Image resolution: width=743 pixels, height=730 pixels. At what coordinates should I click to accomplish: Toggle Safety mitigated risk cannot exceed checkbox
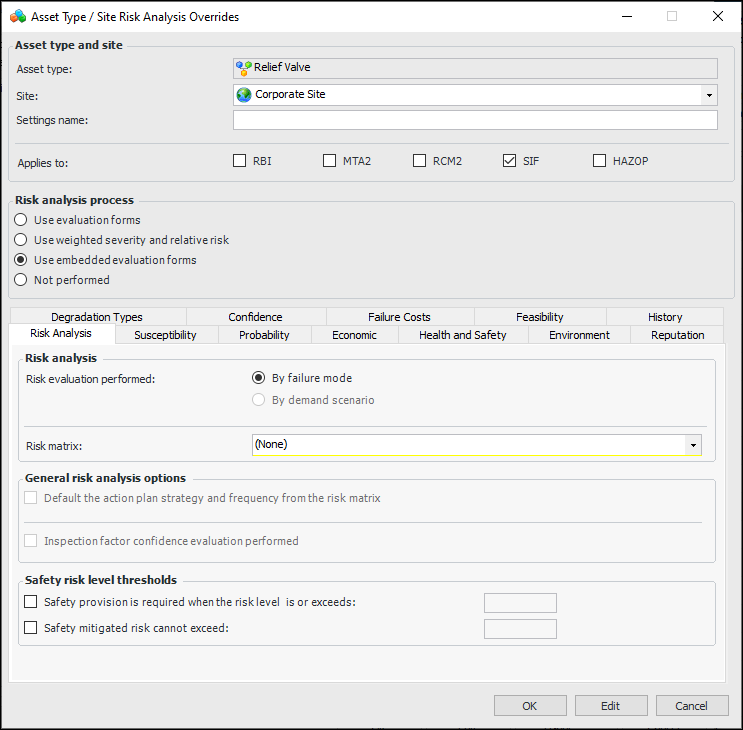pos(31,628)
